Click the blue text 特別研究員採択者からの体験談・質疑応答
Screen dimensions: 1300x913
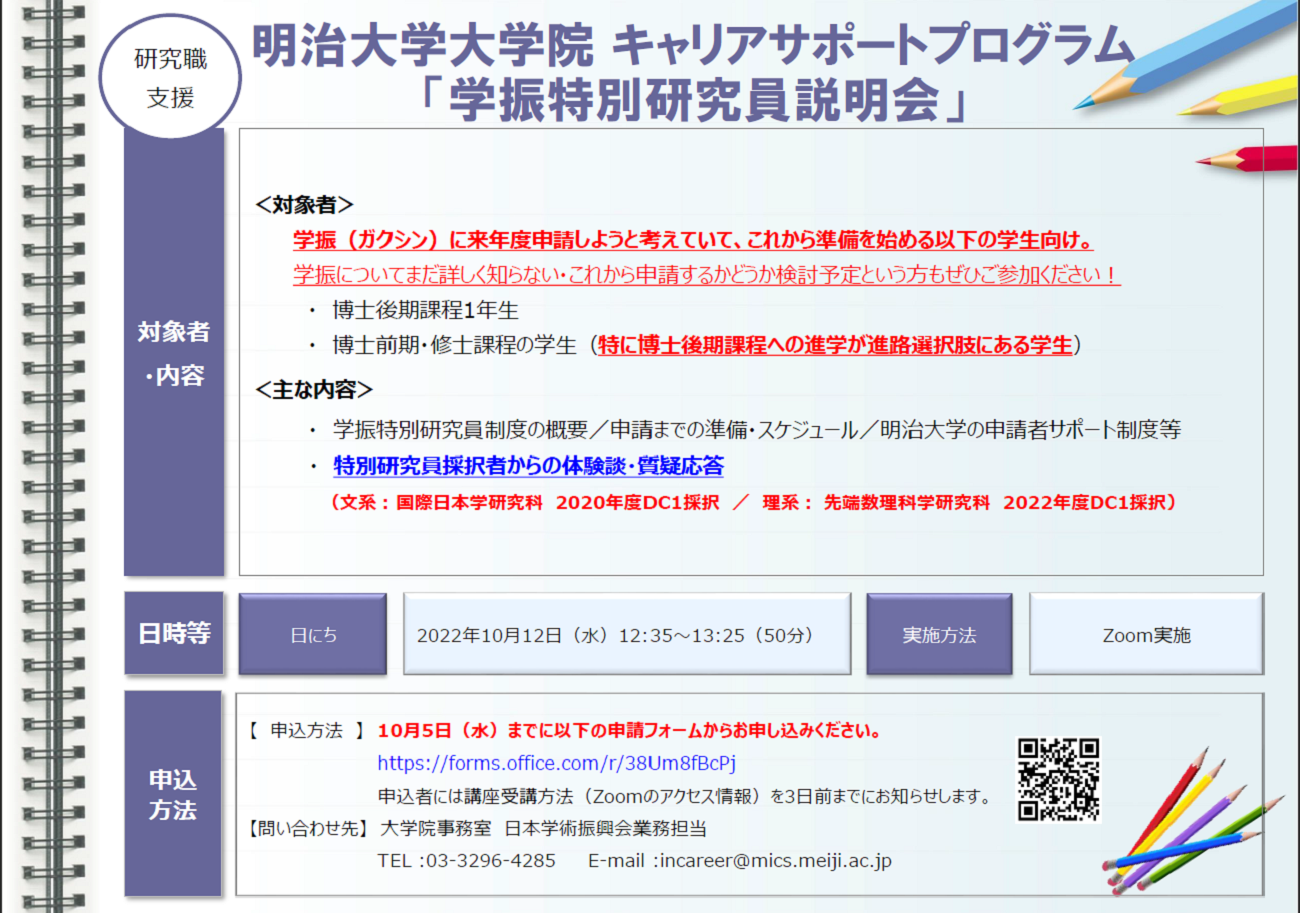coord(528,466)
